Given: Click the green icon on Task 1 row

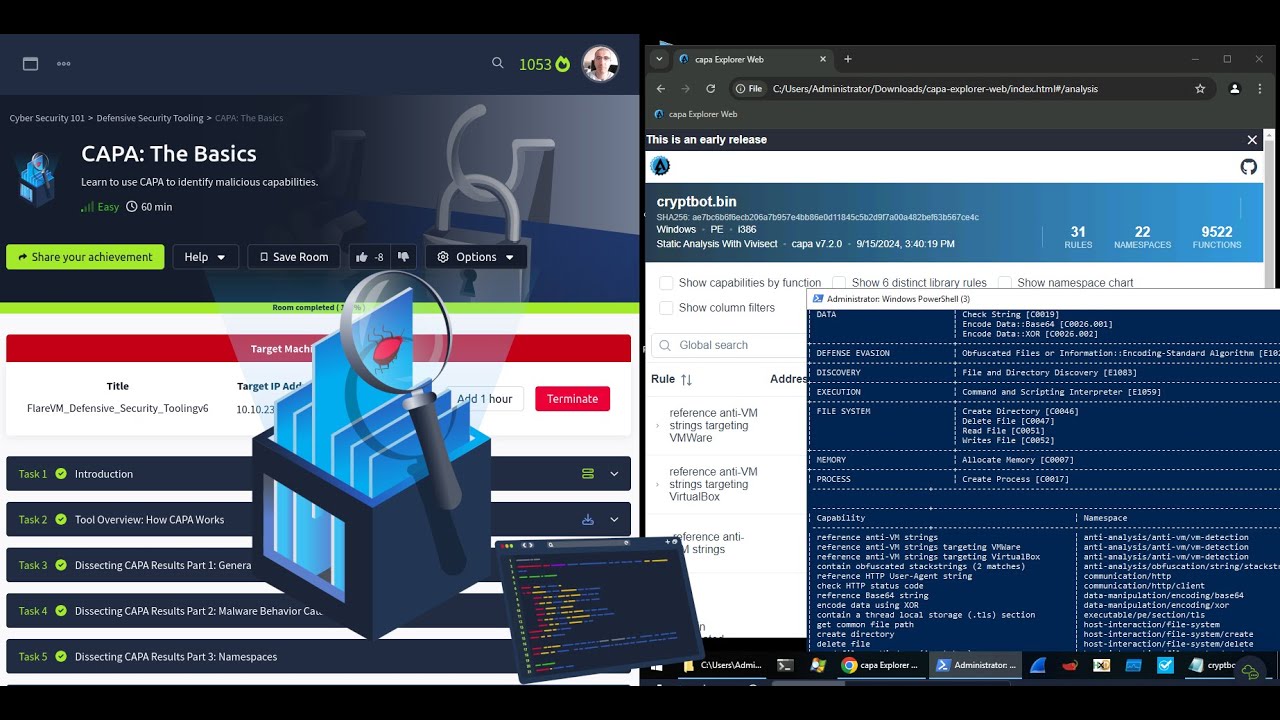Looking at the screenshot, I should (x=588, y=474).
